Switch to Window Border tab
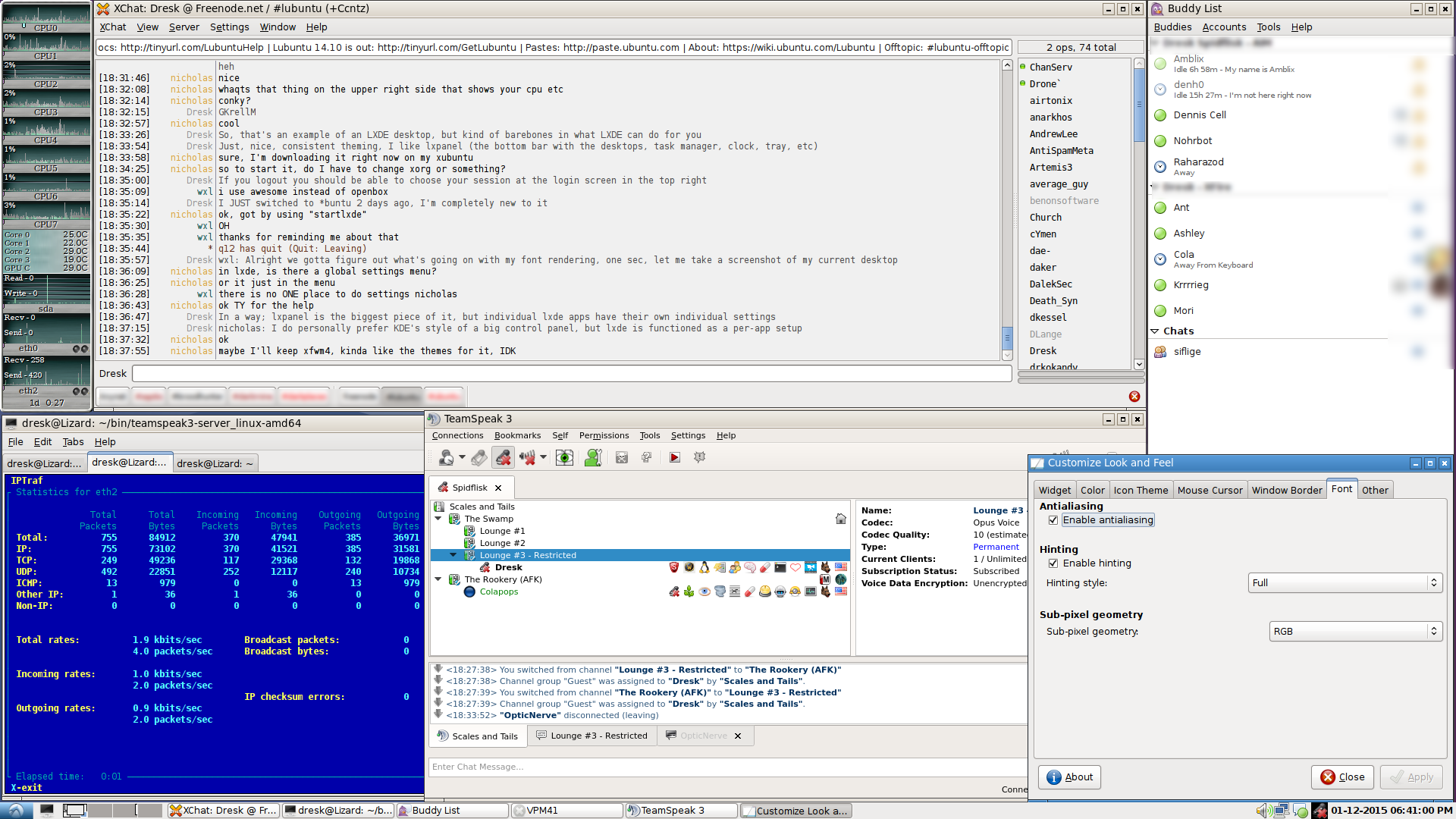 coord(1286,490)
